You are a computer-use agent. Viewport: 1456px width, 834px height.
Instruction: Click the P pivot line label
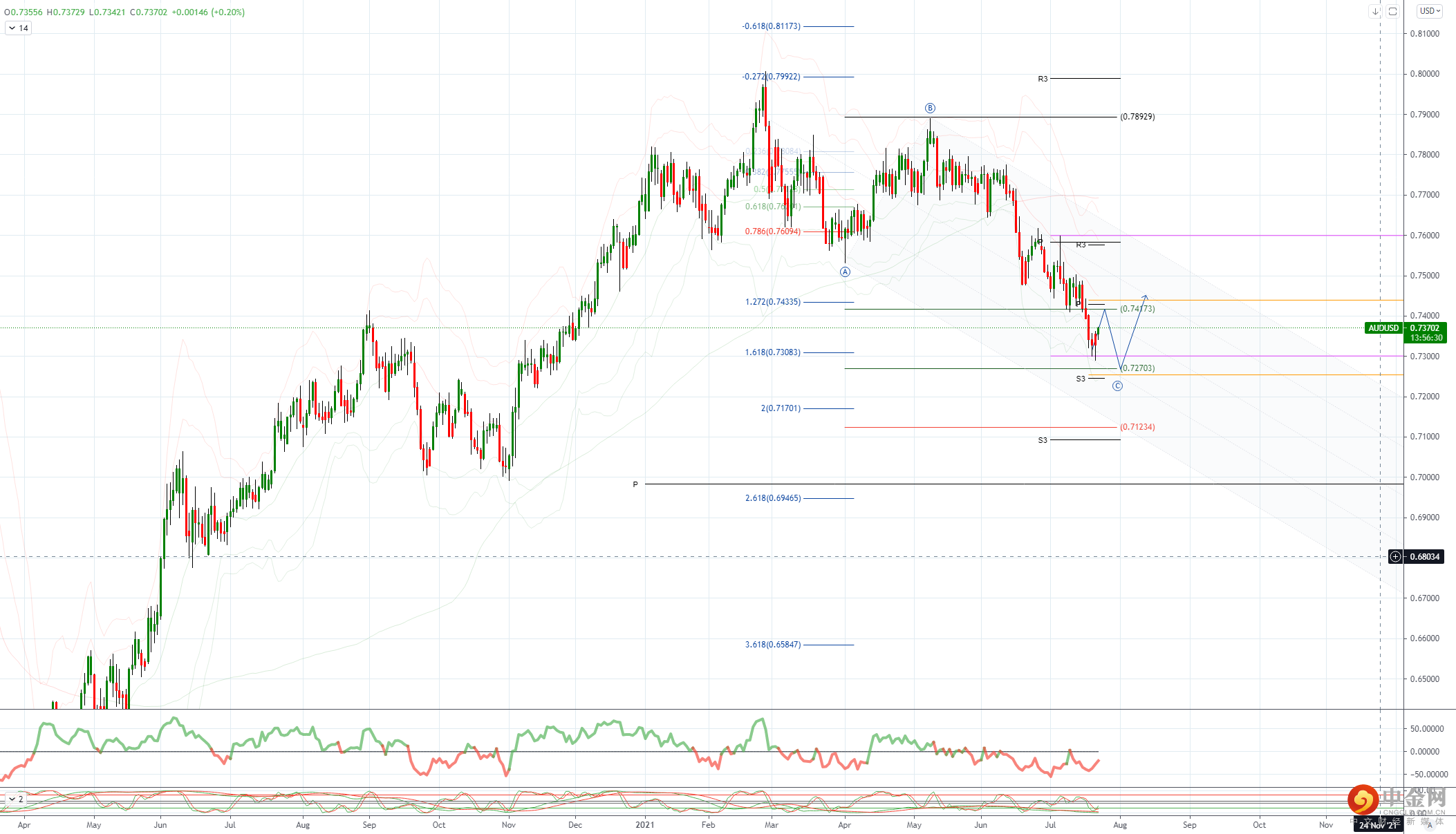click(x=635, y=484)
